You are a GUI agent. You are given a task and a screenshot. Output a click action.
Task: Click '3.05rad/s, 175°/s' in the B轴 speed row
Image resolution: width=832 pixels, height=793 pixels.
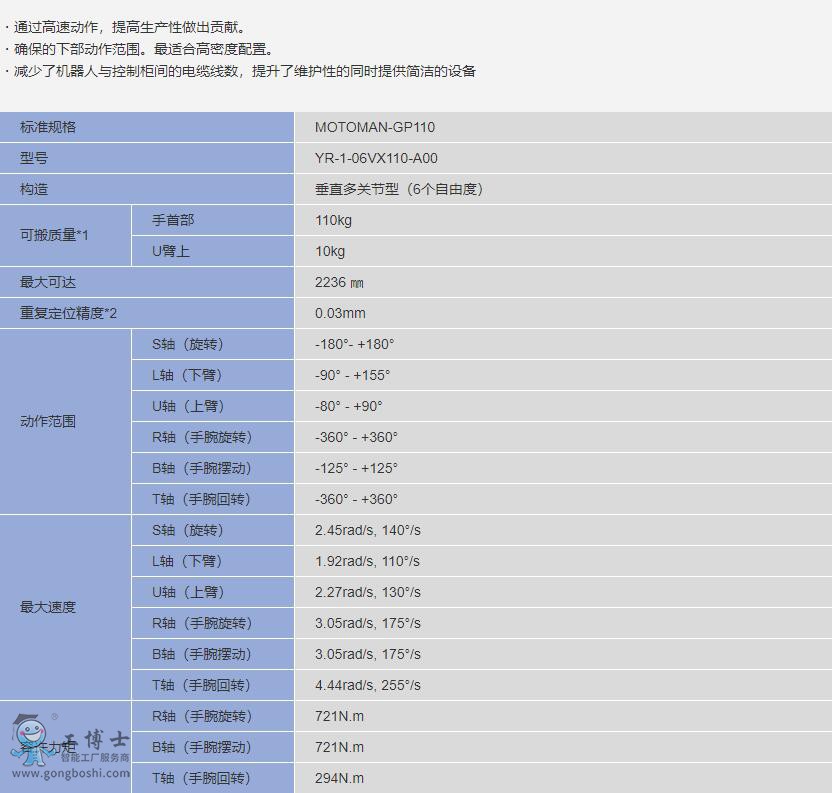(x=368, y=654)
